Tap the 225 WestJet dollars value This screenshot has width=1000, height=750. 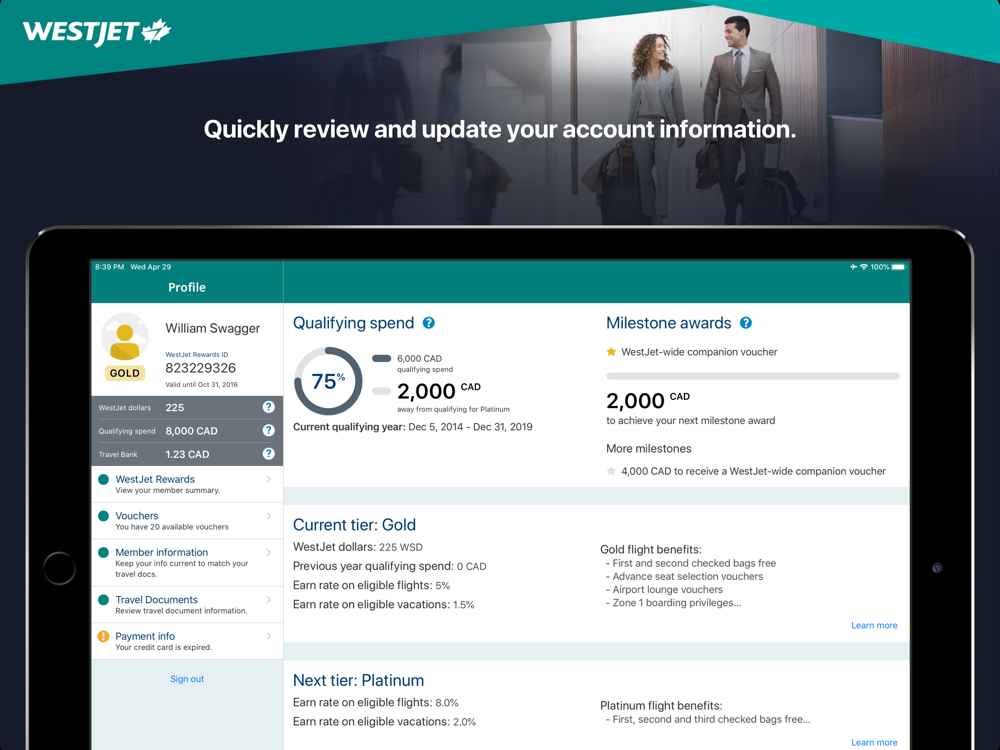pyautogui.click(x=175, y=408)
